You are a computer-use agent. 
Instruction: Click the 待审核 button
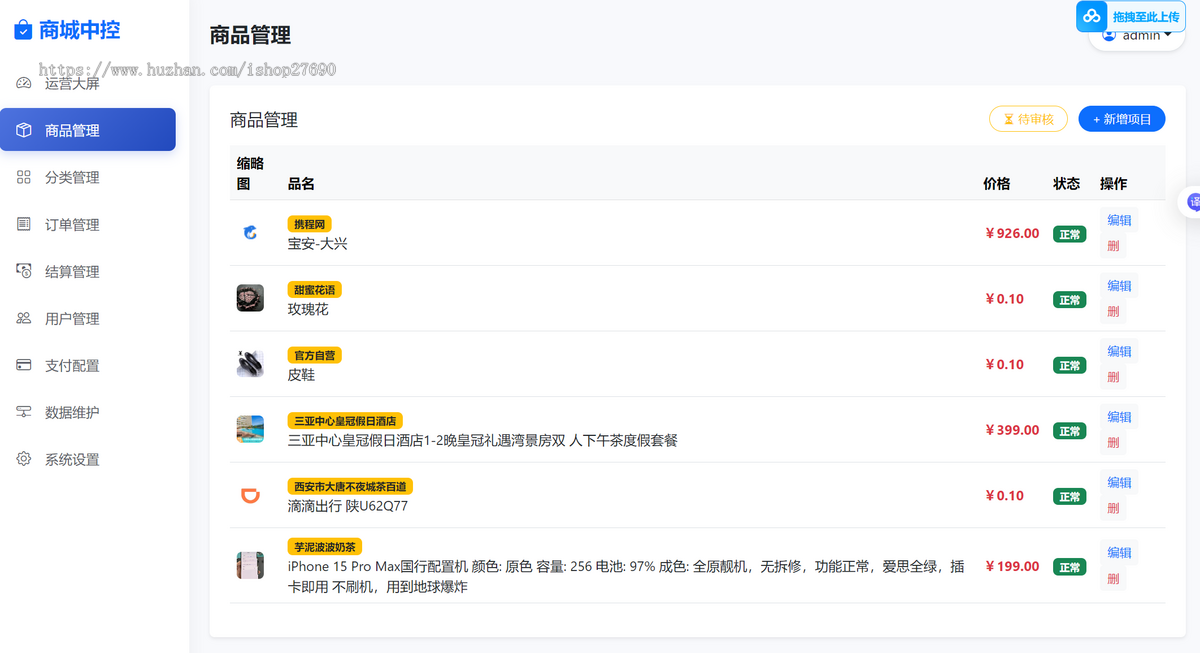pyautogui.click(x=1029, y=119)
